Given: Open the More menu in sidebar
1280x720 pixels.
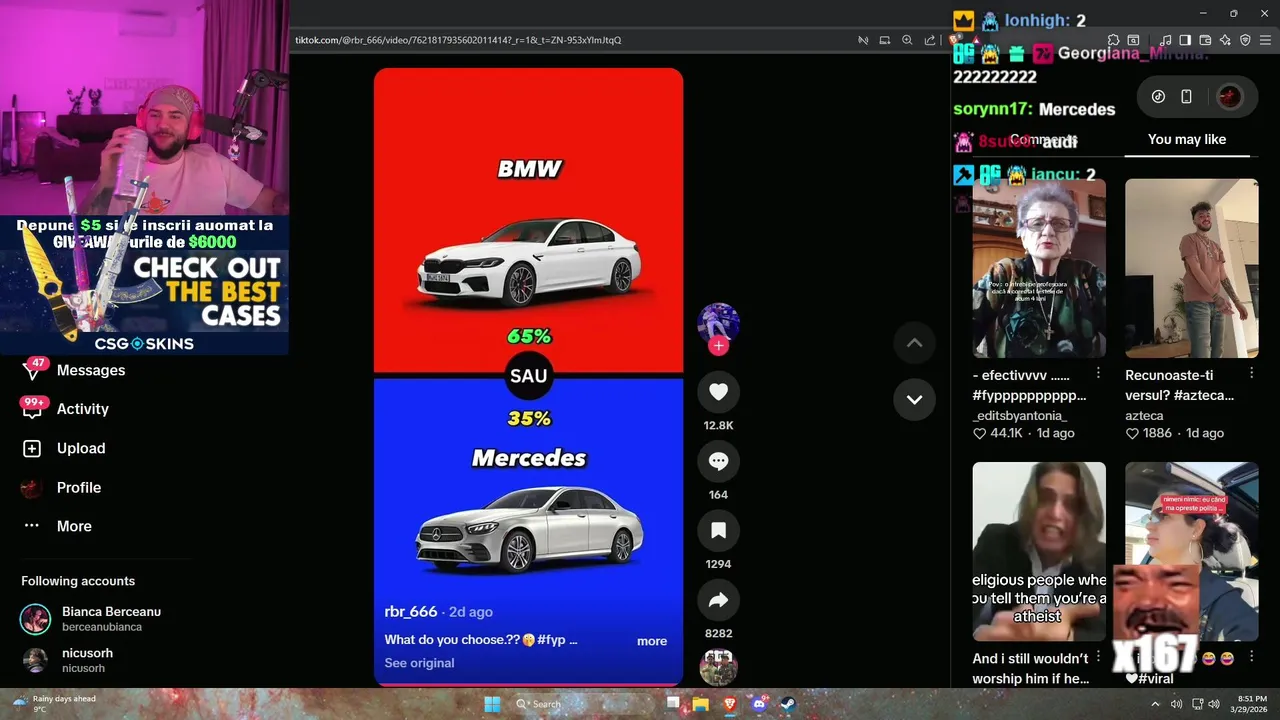Looking at the screenshot, I should (x=74, y=526).
